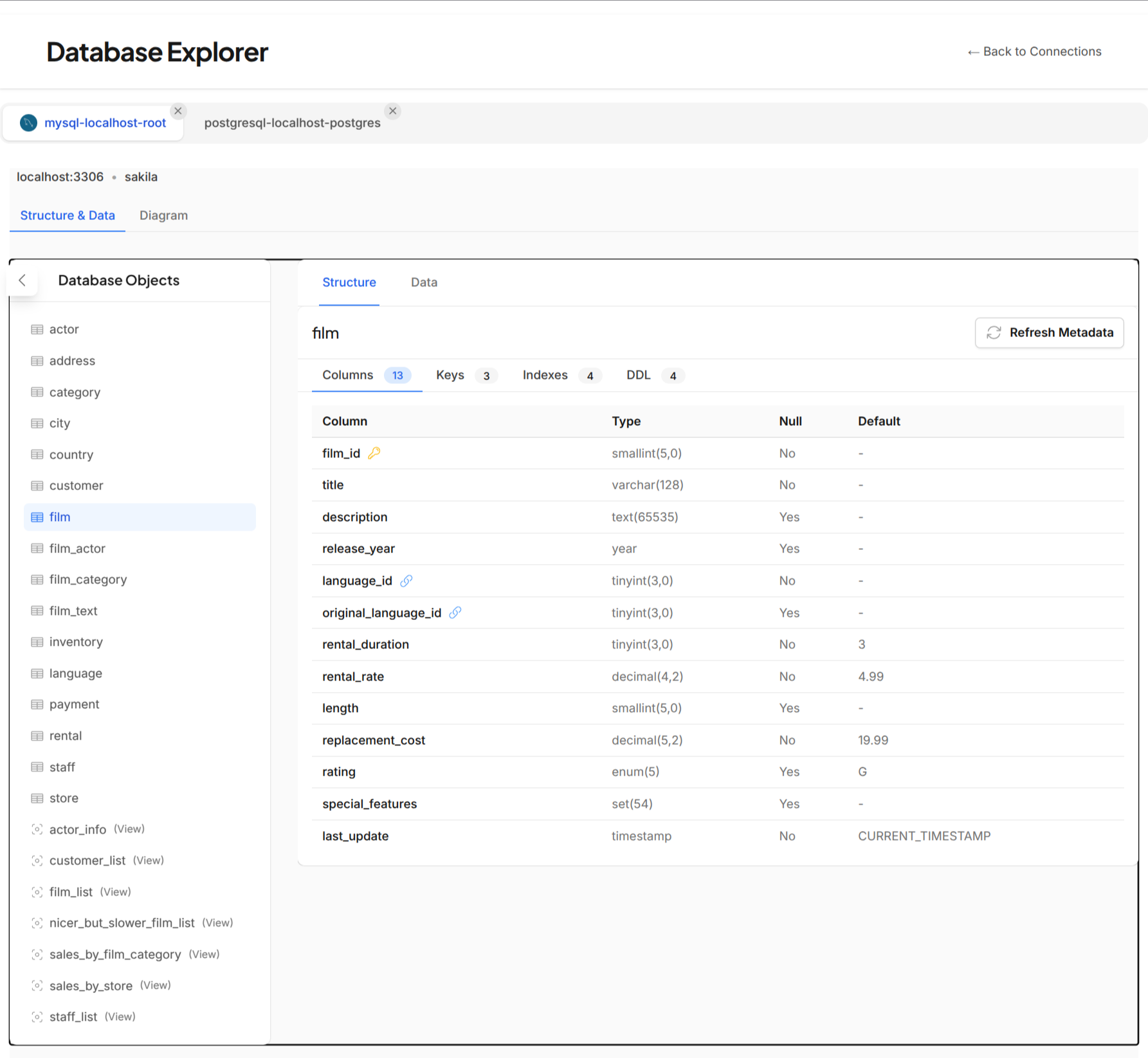Click the foreign key link icon beside language_id
Screen dimensions: 1148x1058
(406, 580)
